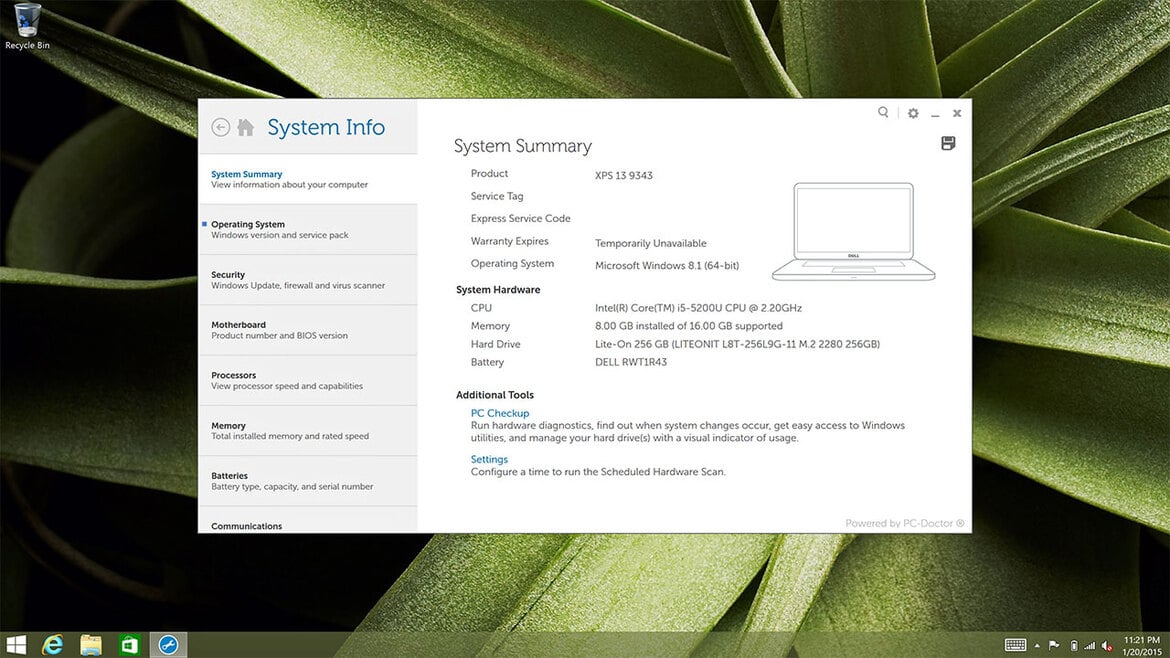Close the System Info window
1170x658 pixels.
(x=957, y=113)
